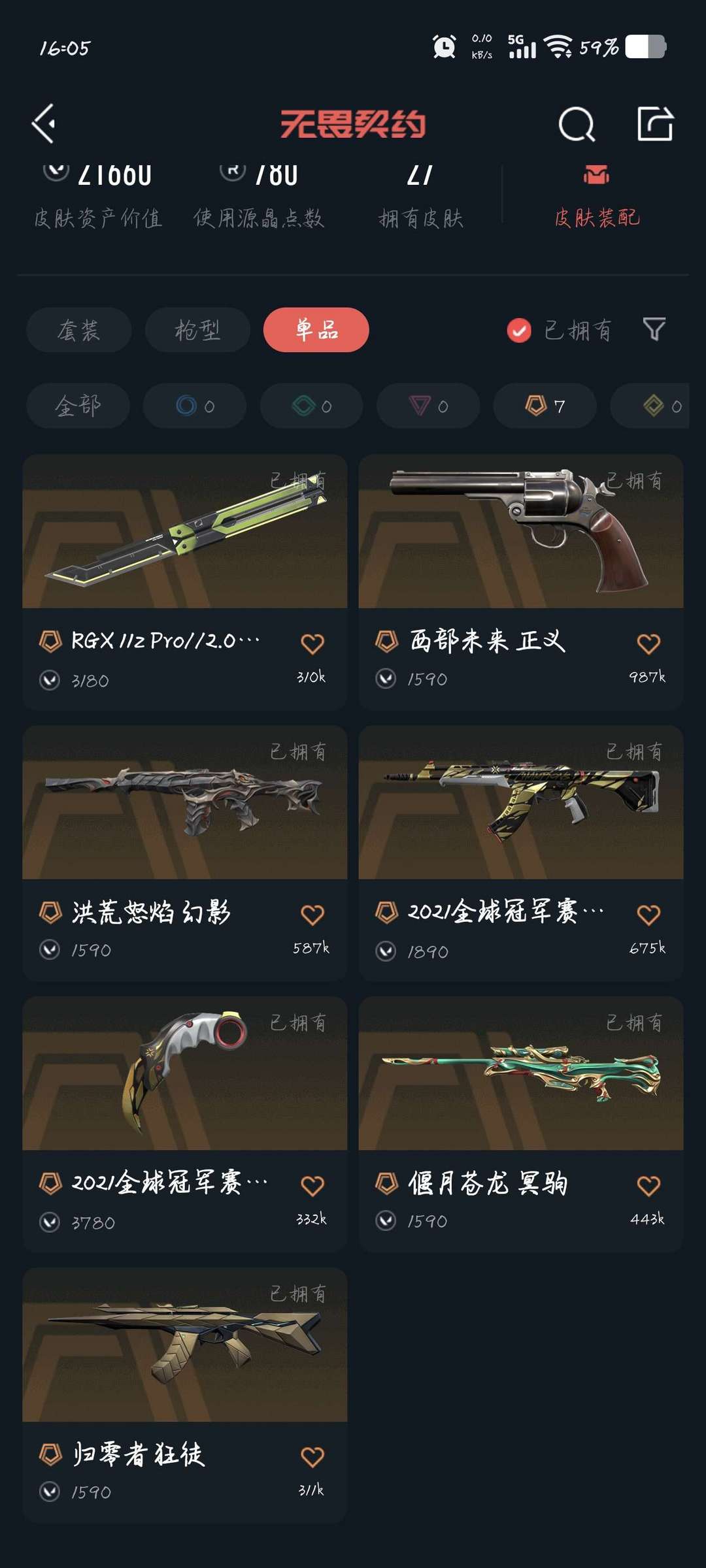Filter by blue circle tier chip

(195, 406)
